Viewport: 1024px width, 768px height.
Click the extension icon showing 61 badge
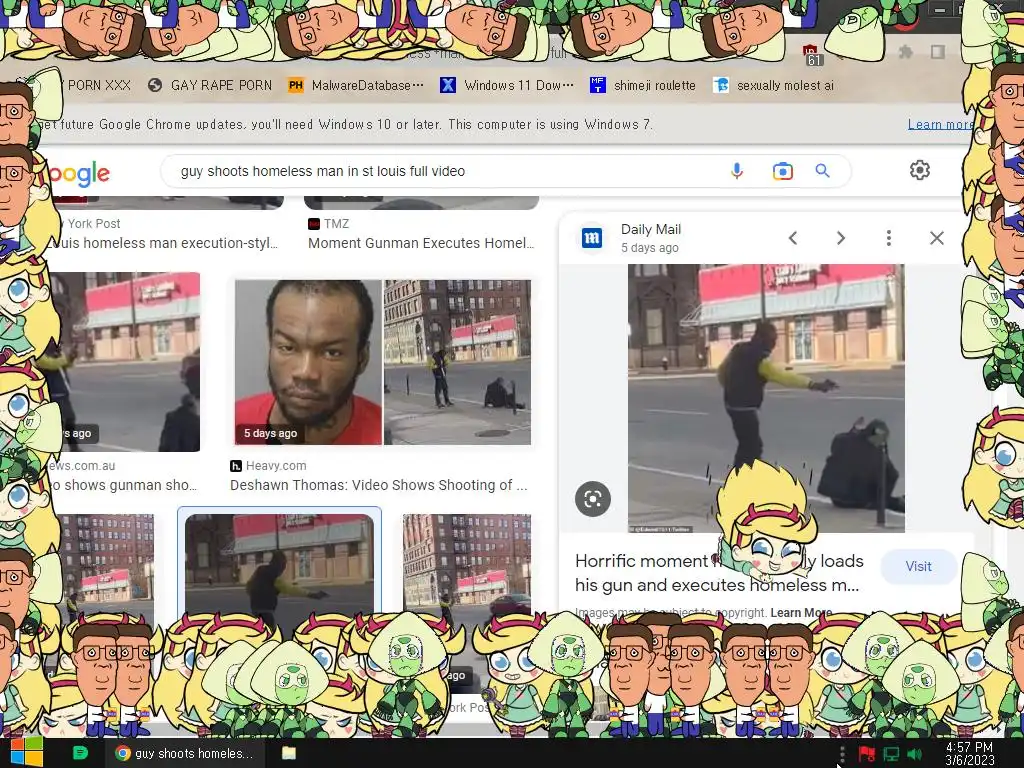click(x=812, y=55)
